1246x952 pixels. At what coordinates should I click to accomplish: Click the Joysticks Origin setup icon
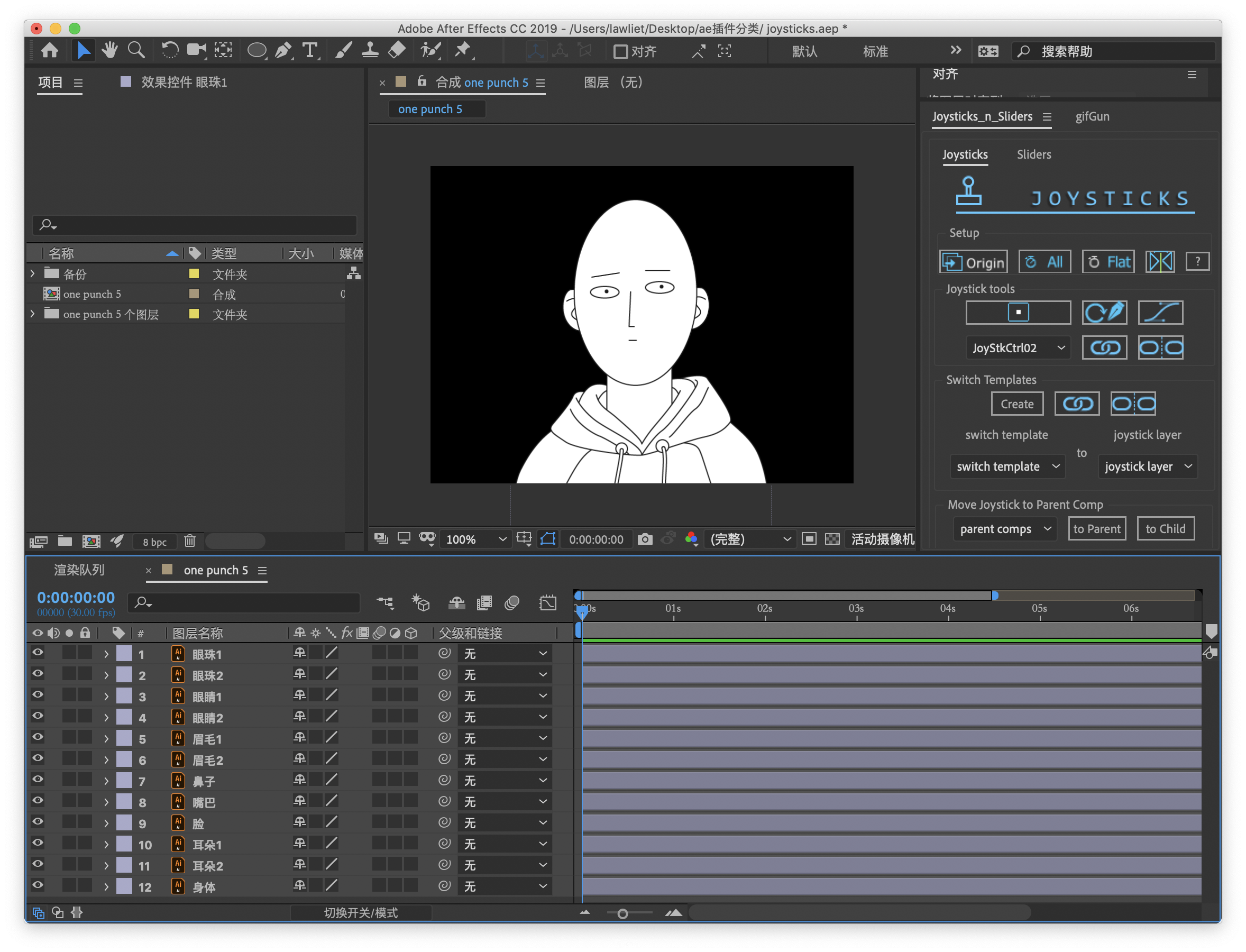point(973,262)
